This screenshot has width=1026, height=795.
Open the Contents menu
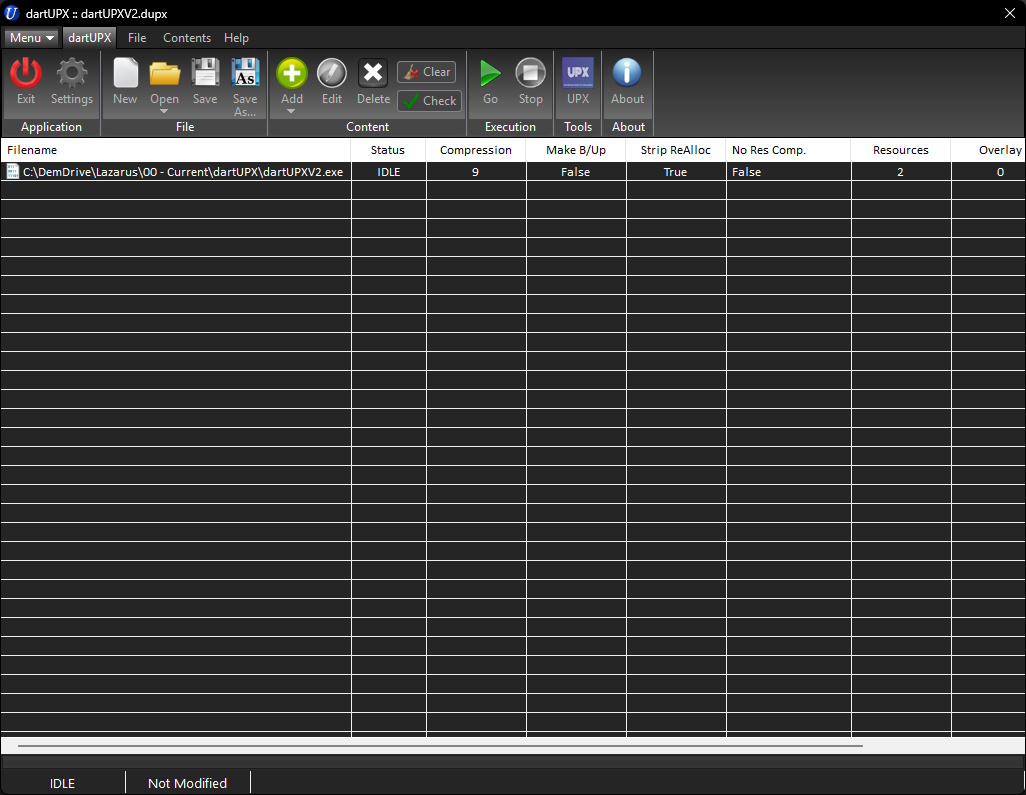point(187,38)
